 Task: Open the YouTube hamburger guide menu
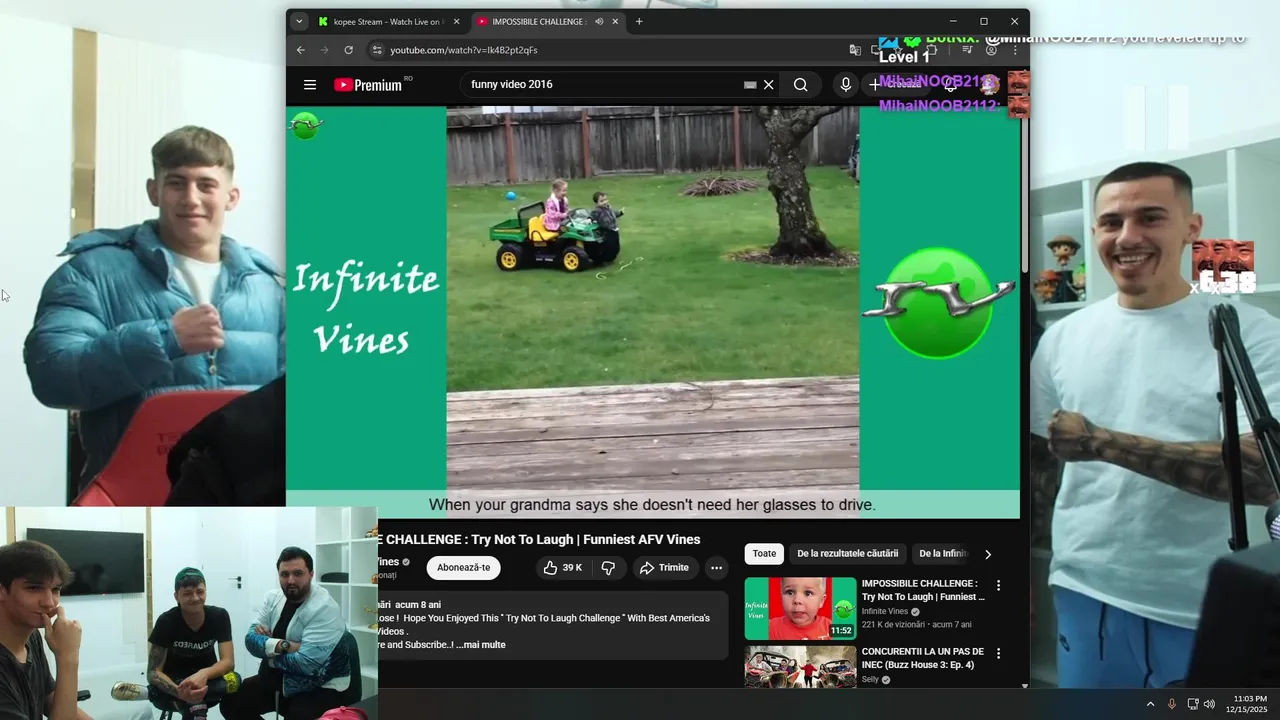tap(310, 85)
